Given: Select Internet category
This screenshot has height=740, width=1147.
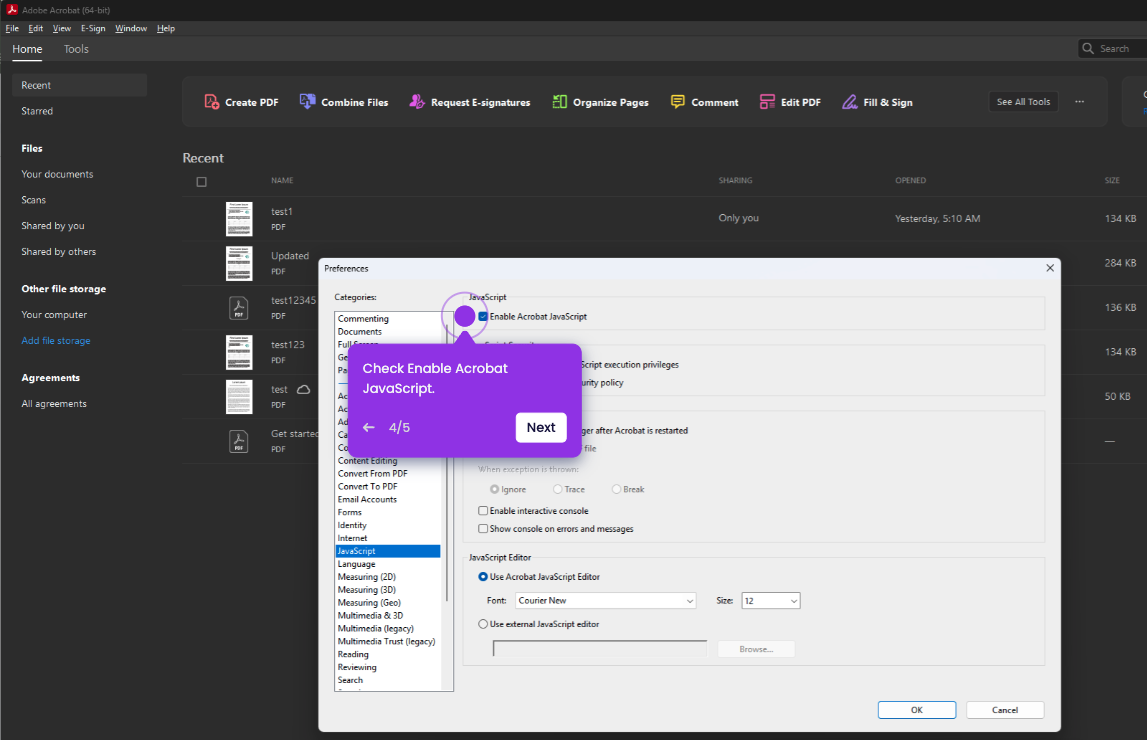Looking at the screenshot, I should point(353,538).
